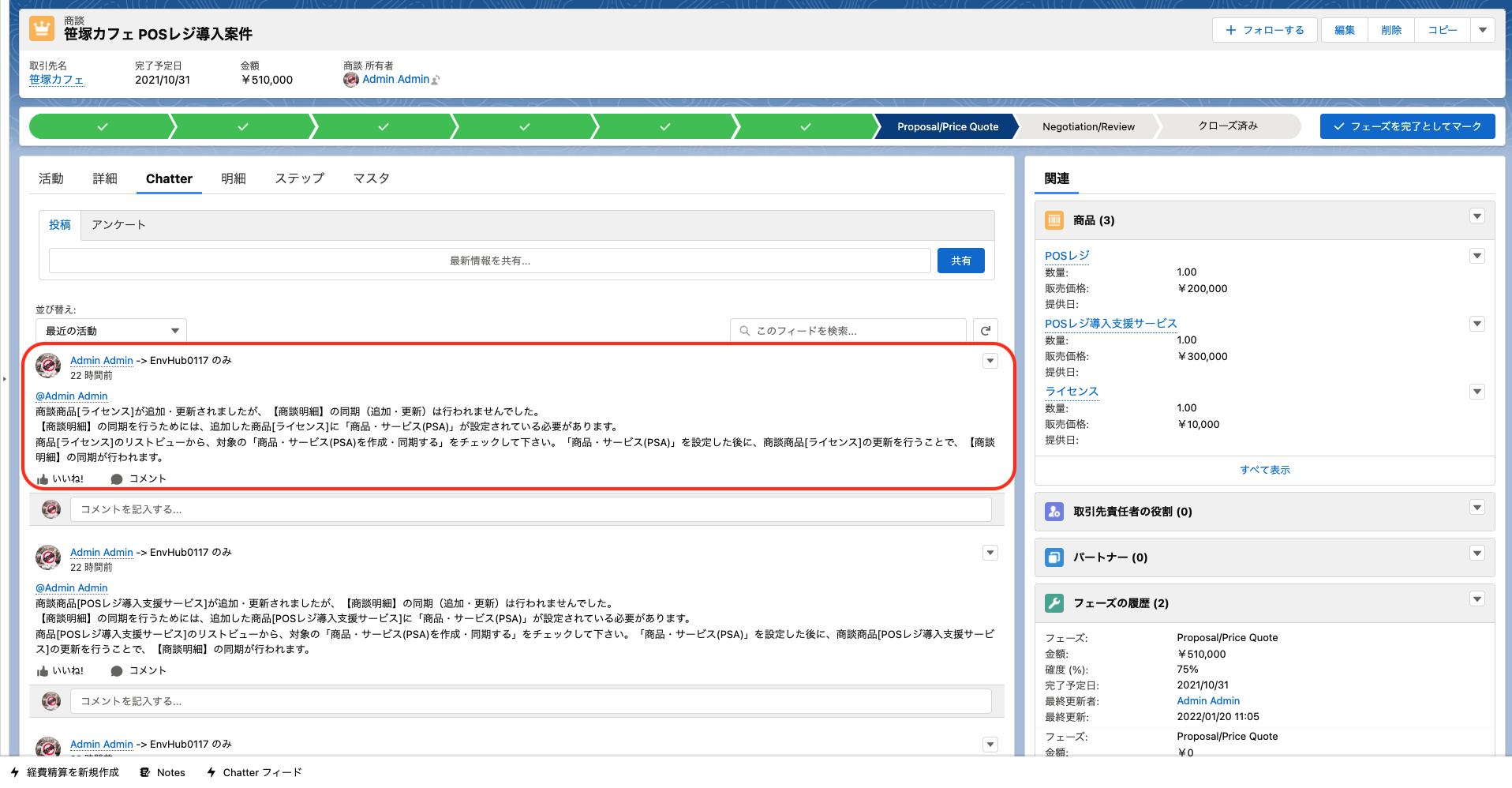Click the 共有 share button

tap(960, 261)
